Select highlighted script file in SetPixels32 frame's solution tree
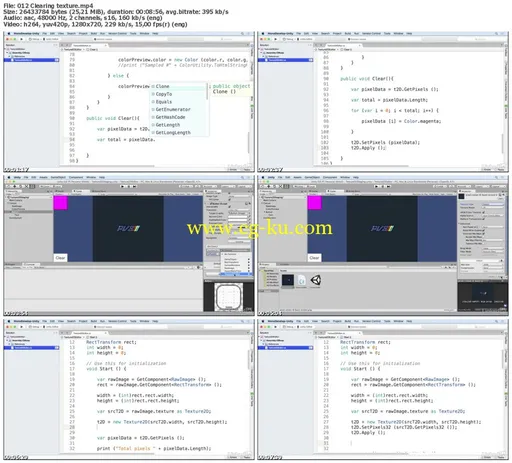Image resolution: width=512 pixels, height=463 pixels. 286,348
